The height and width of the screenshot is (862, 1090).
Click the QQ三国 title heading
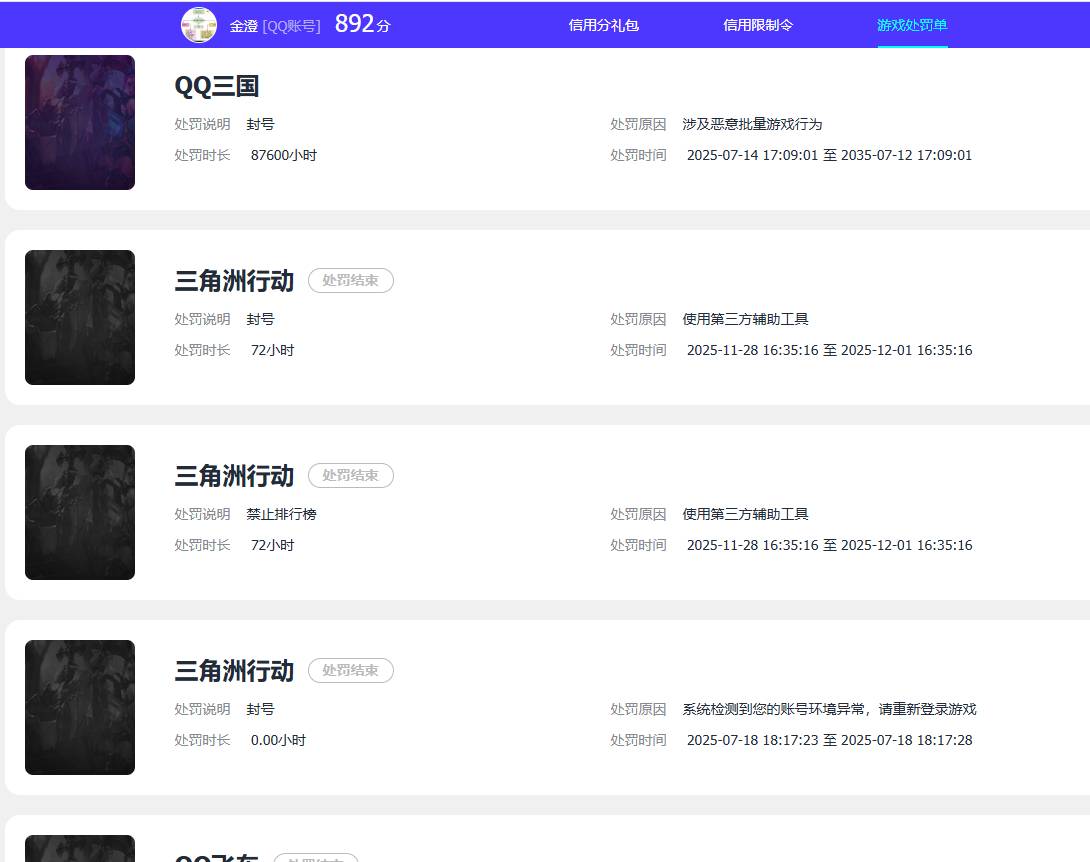(216, 87)
